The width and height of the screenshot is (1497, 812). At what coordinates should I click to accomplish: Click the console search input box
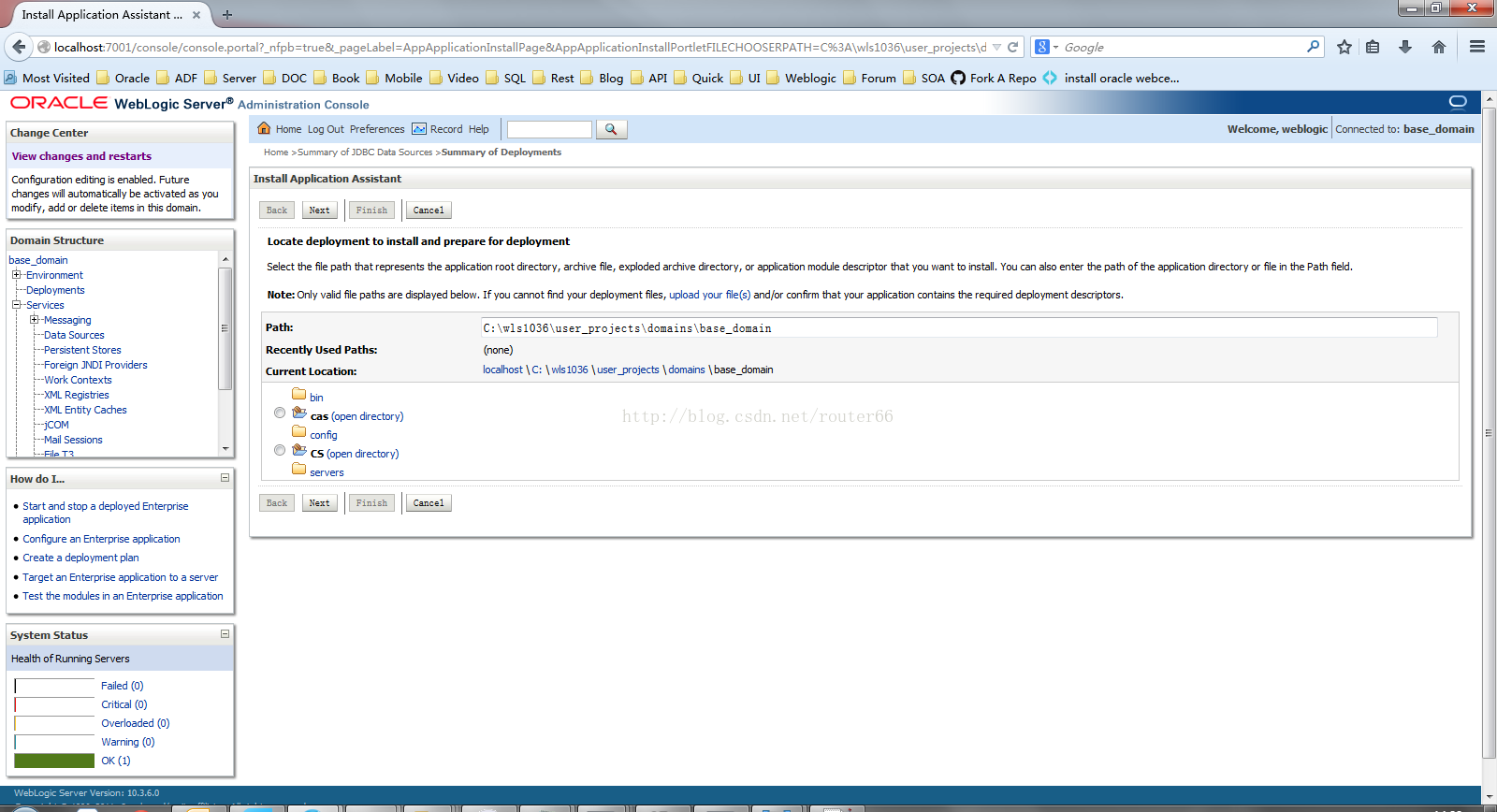point(549,129)
